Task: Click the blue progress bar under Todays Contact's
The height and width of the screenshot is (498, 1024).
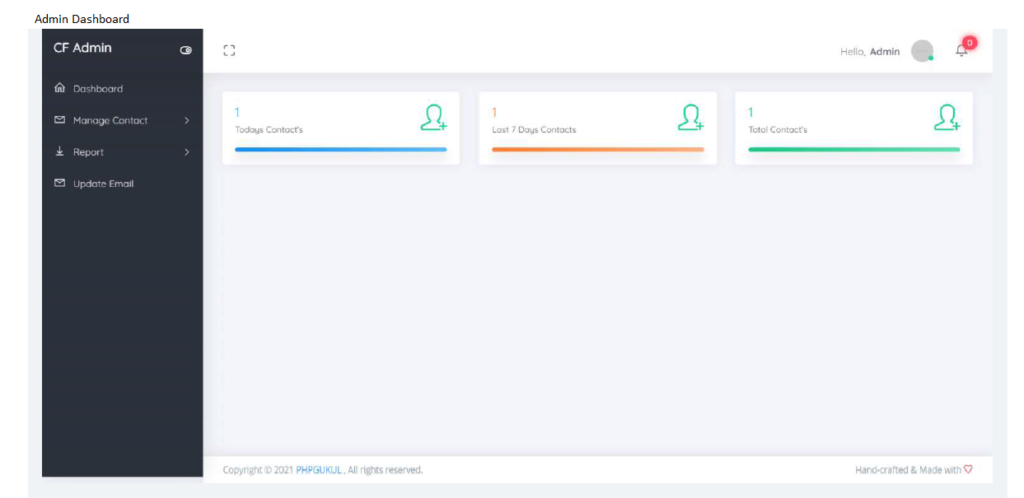Action: [x=341, y=149]
